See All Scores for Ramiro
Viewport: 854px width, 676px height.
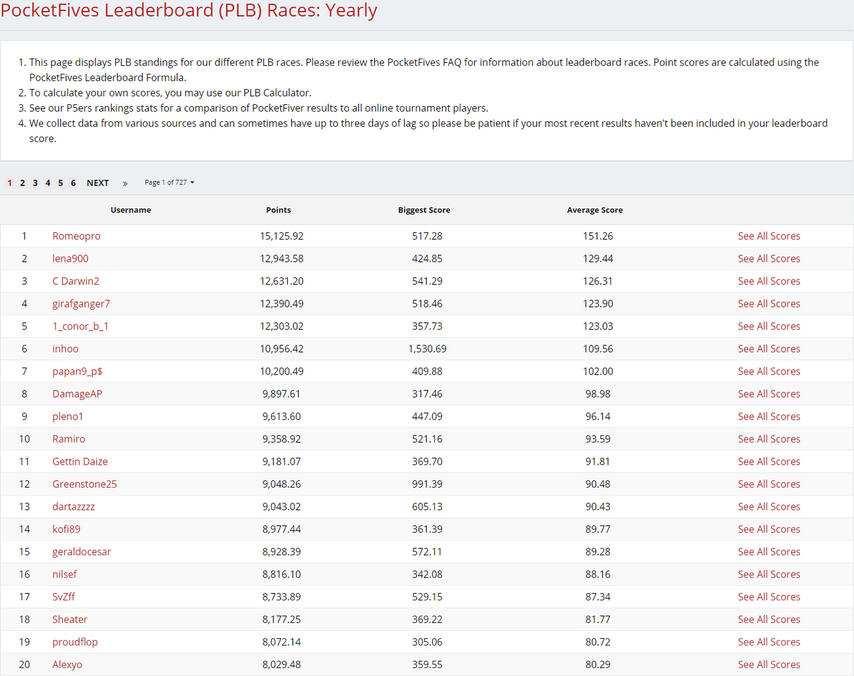[x=769, y=439]
